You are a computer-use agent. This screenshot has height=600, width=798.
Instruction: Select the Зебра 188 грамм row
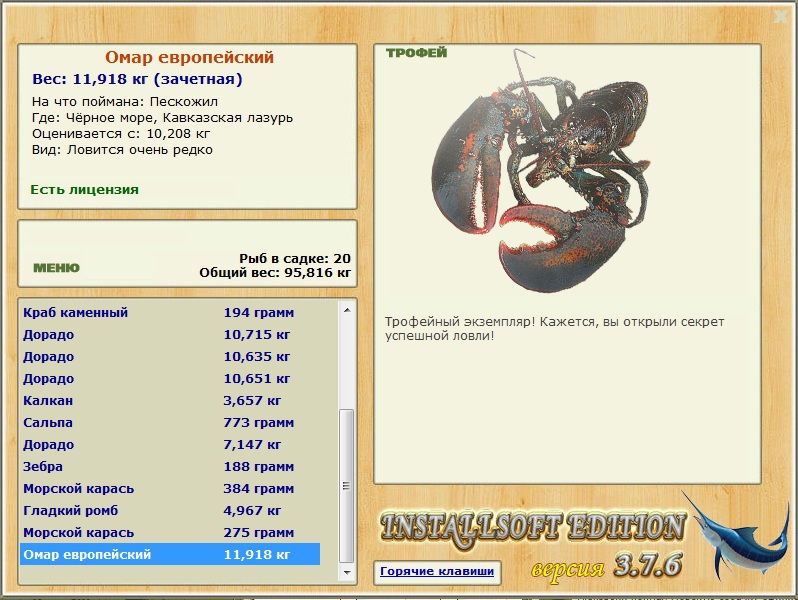[x=170, y=466]
